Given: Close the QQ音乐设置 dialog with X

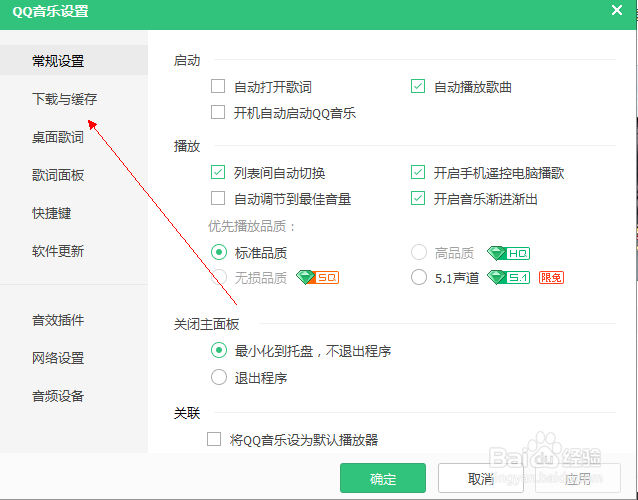Looking at the screenshot, I should pyautogui.click(x=617, y=10).
